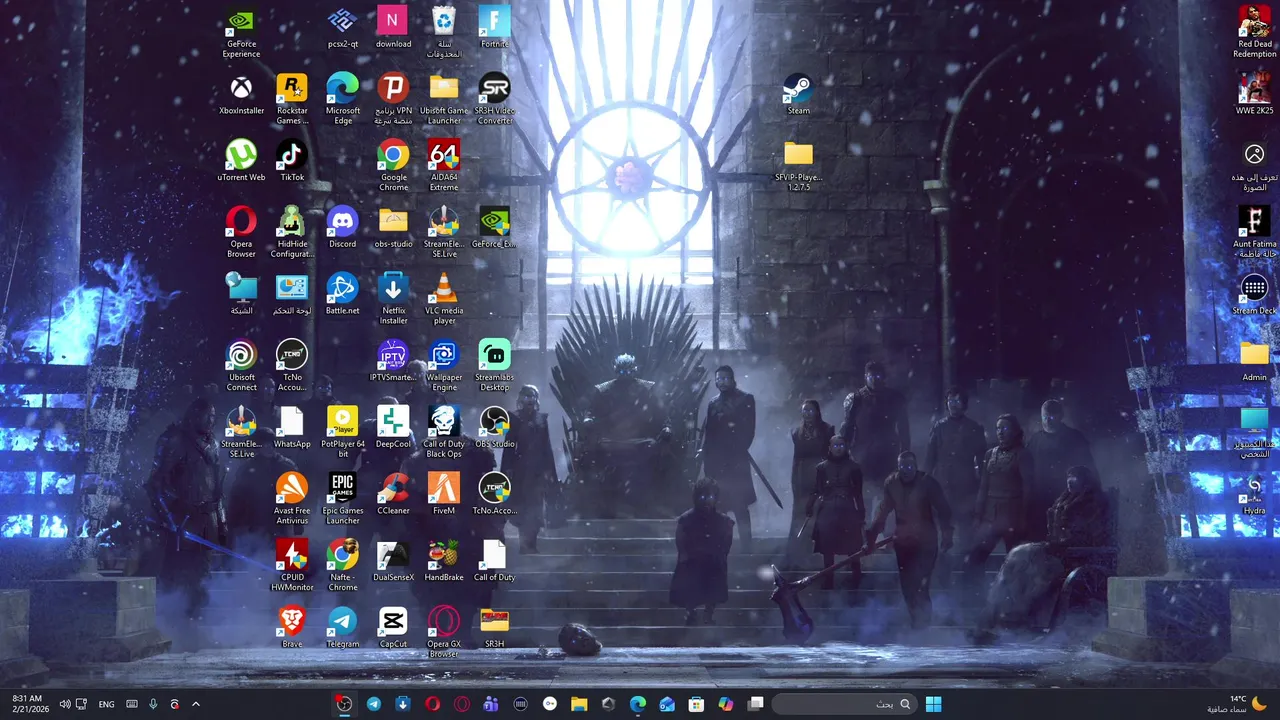
Task: Select the Google Chrome desktop shortcut
Action: click(393, 165)
